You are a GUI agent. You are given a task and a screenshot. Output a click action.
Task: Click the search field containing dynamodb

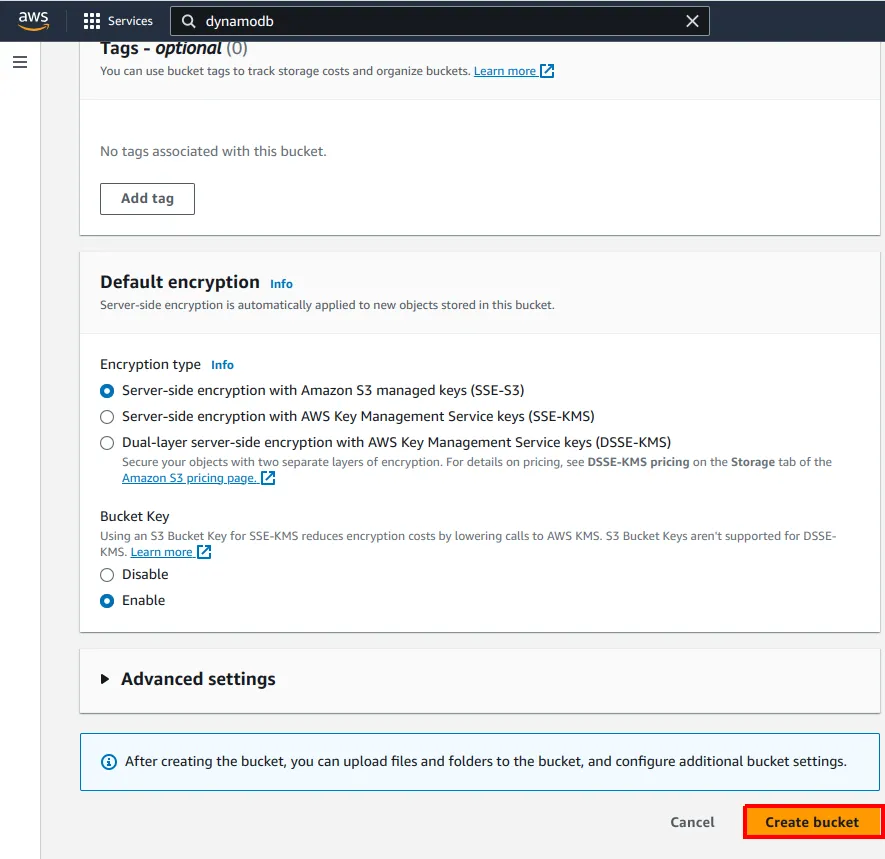[439, 21]
